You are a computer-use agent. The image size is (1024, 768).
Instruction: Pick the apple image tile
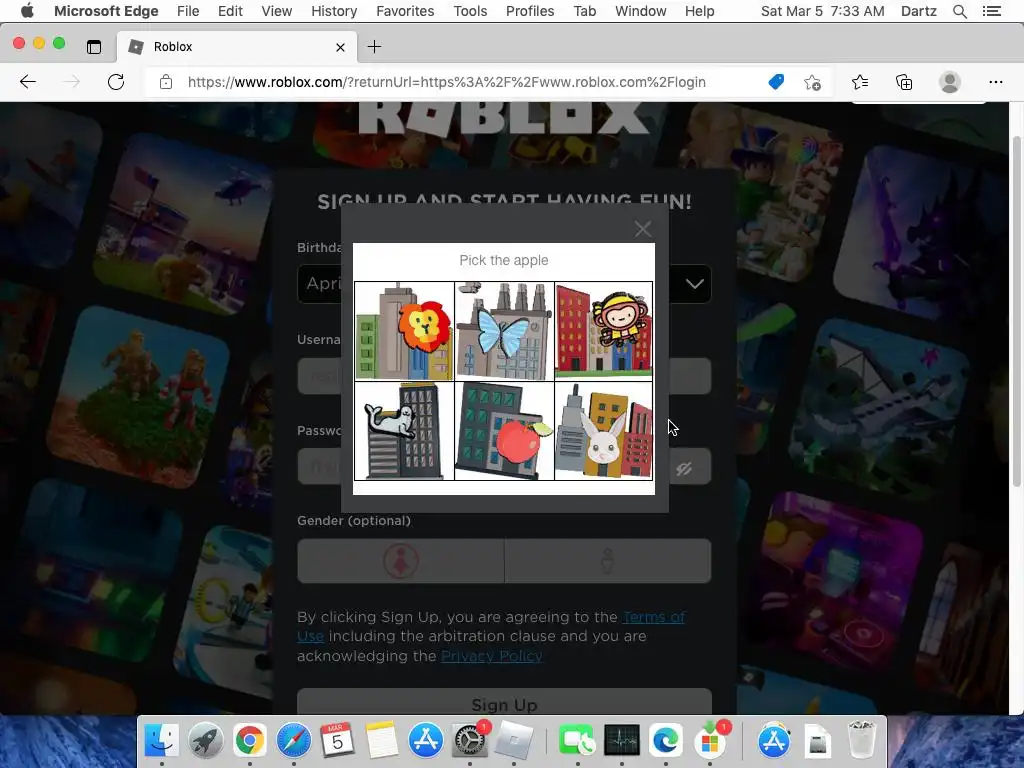(x=504, y=431)
